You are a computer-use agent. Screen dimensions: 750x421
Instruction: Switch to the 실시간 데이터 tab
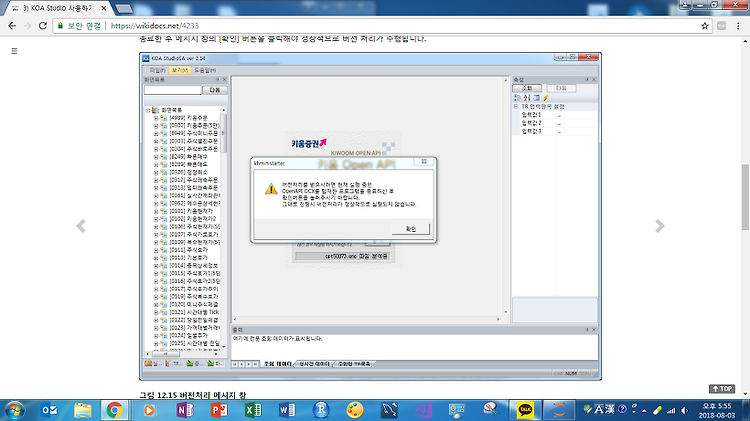[x=314, y=364]
